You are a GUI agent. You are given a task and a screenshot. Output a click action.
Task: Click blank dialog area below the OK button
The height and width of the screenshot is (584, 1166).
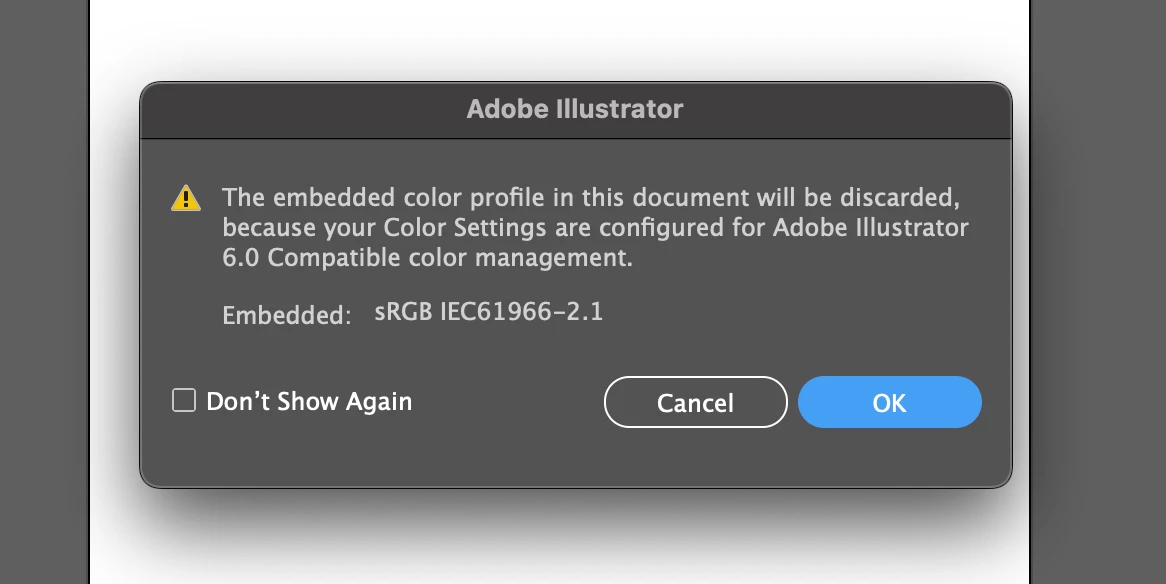point(889,458)
